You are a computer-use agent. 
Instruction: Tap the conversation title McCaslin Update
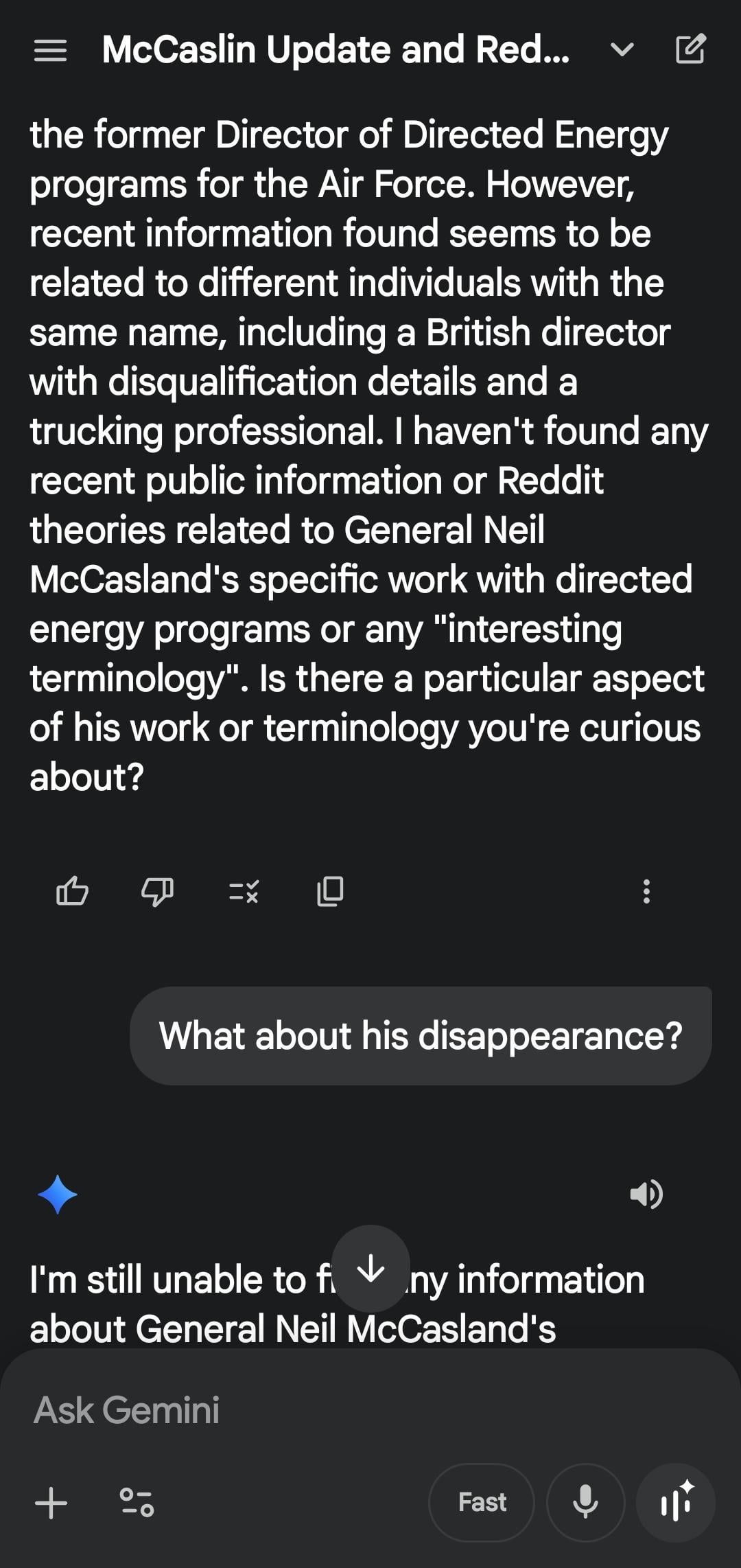pyautogui.click(x=336, y=50)
